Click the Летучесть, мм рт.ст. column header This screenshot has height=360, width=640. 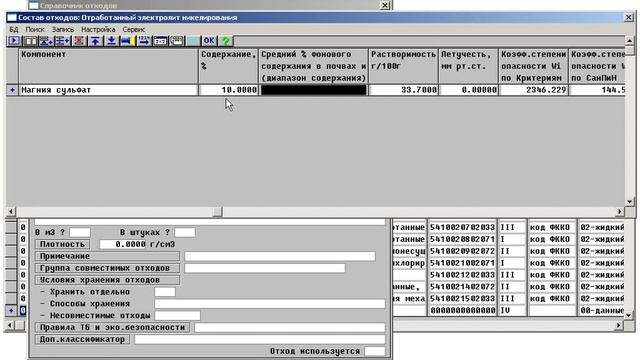(x=468, y=66)
